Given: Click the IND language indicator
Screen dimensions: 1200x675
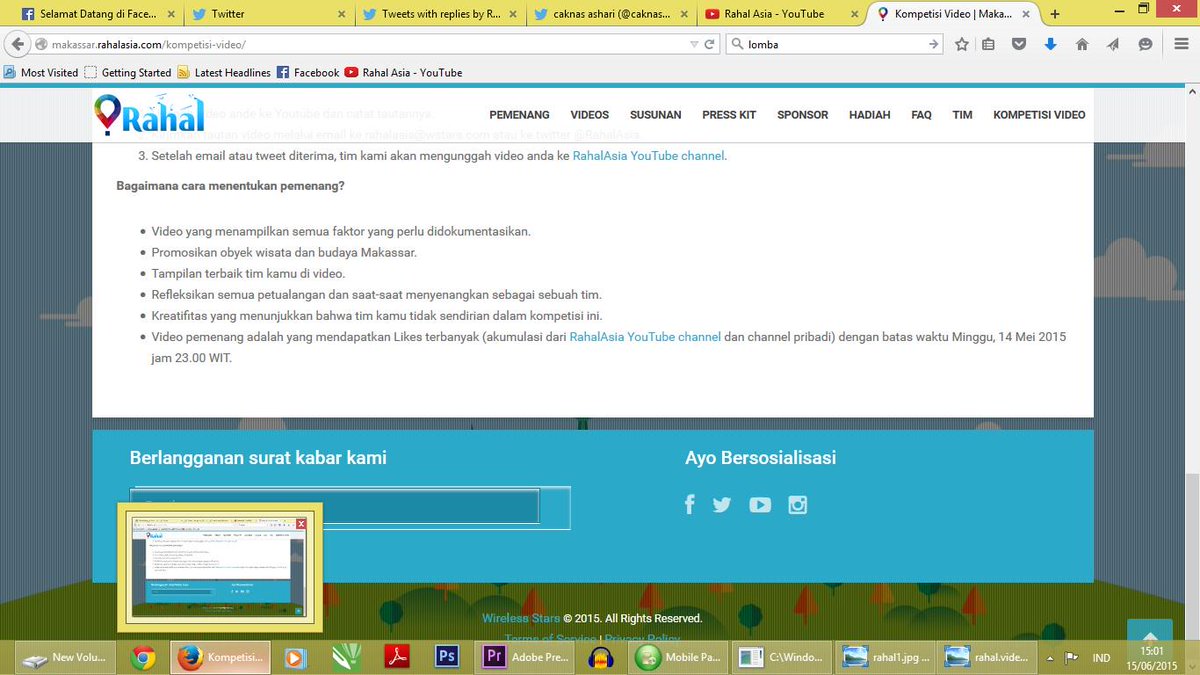Looking at the screenshot, I should coord(1101,658).
